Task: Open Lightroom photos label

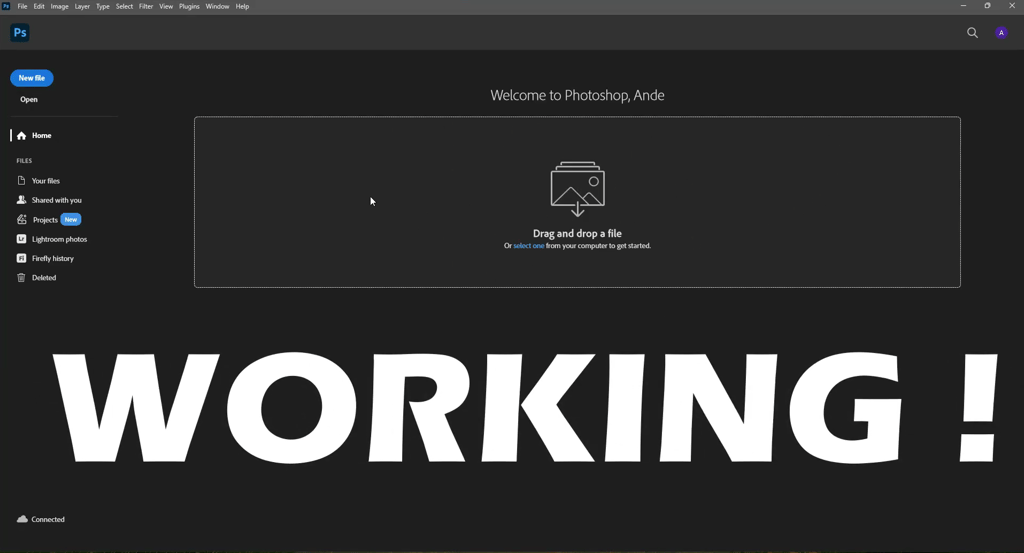Action: (x=59, y=239)
